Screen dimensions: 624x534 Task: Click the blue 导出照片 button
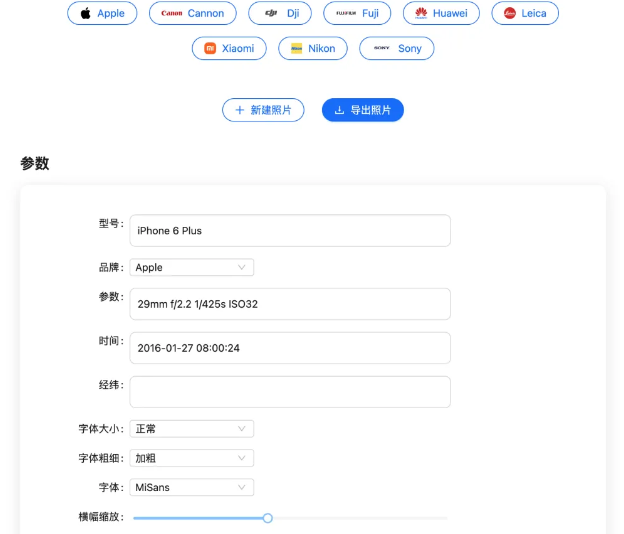(x=363, y=110)
